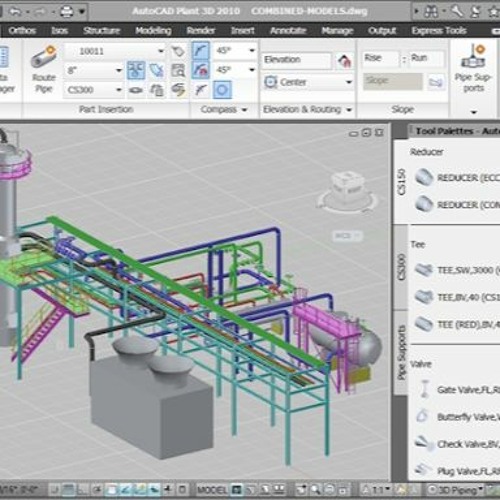500x500 pixels.
Task: Choose the TEE (RED),BV palette tool
Action: [x=457, y=324]
